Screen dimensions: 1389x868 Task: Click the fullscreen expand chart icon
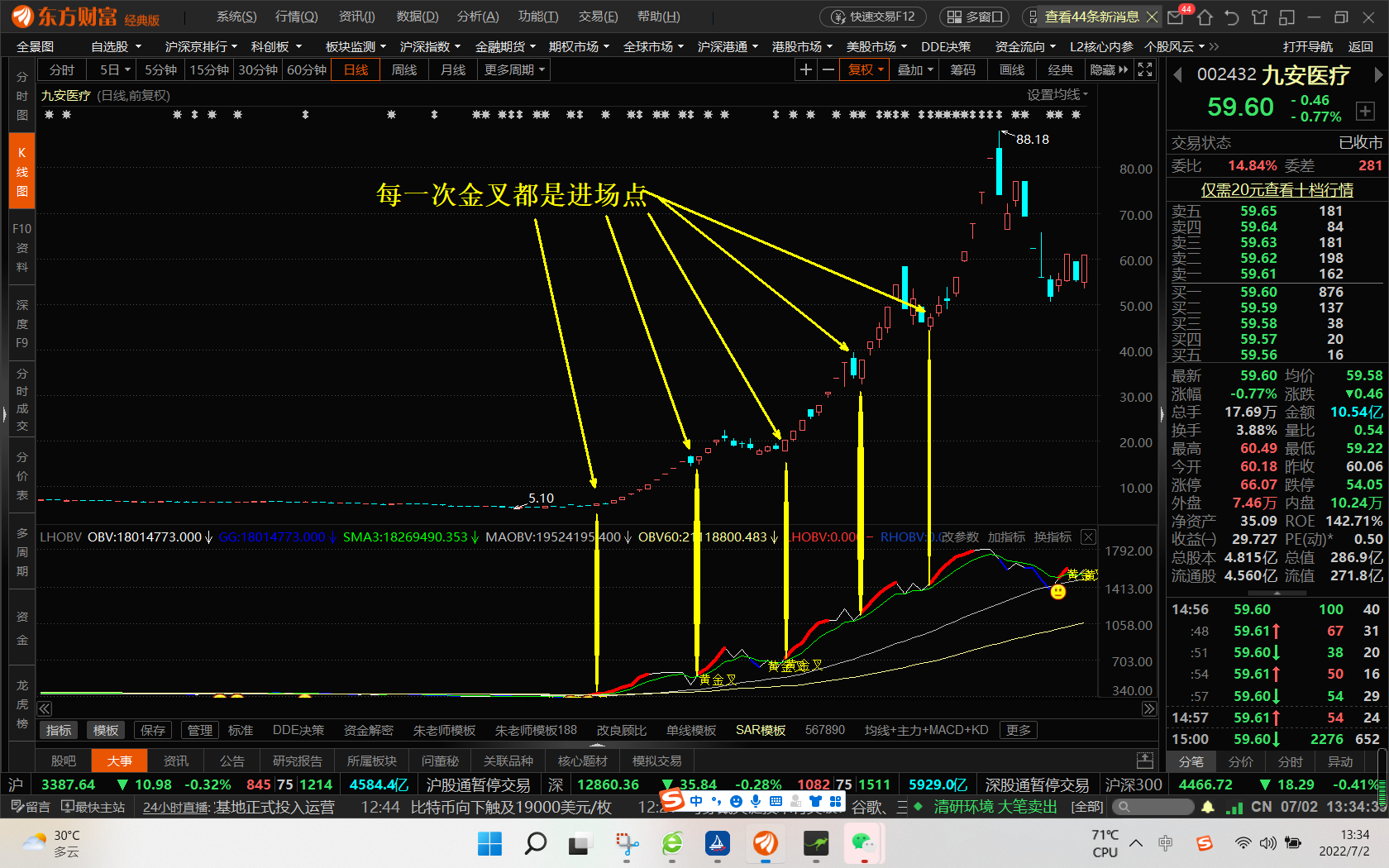(1145, 70)
